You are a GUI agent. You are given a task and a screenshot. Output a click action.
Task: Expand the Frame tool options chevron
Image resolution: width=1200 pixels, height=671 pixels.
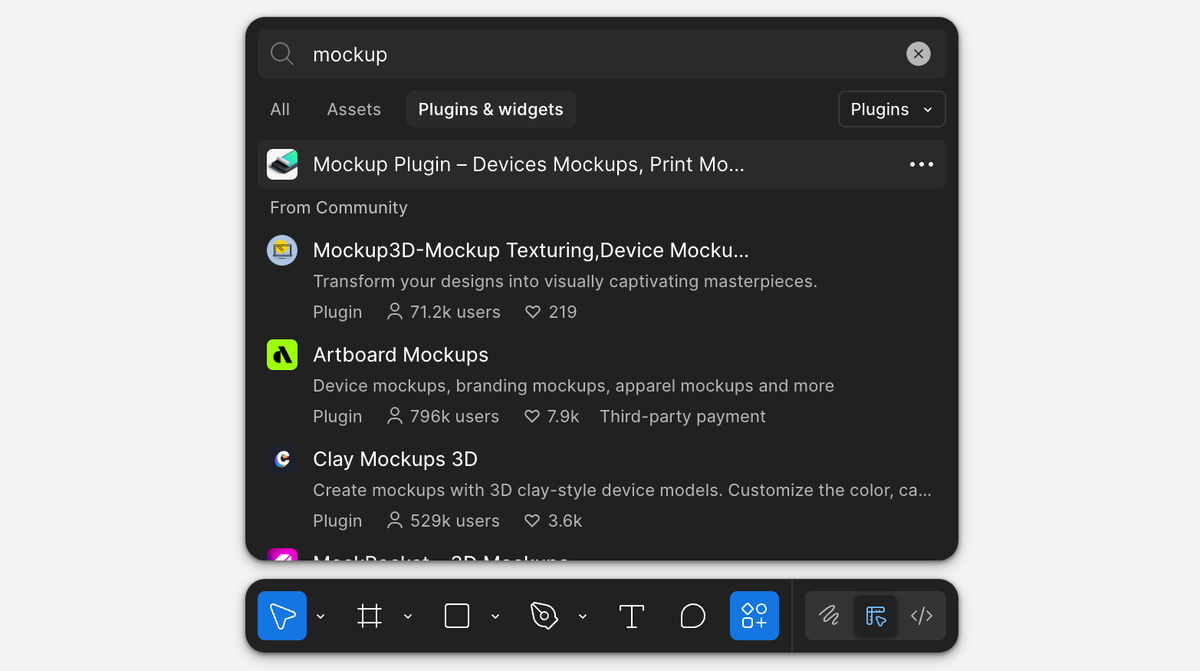tap(408, 616)
